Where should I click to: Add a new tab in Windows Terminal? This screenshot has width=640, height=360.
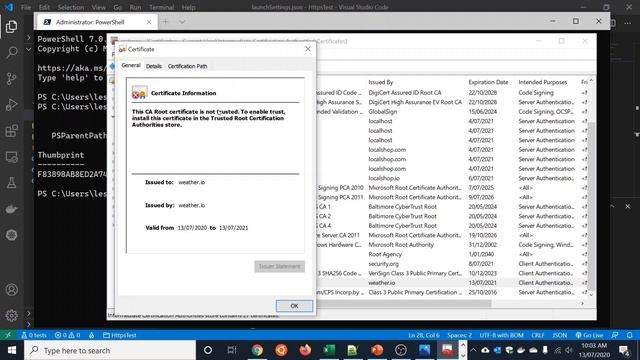point(165,22)
